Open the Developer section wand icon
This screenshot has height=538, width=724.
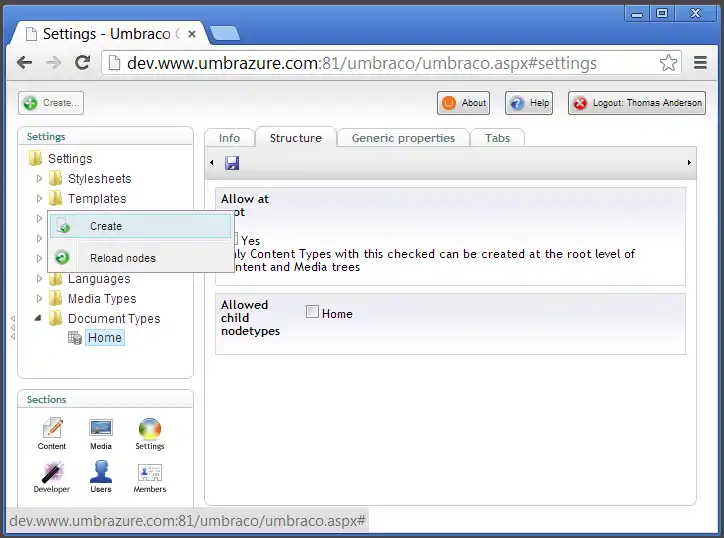52,472
